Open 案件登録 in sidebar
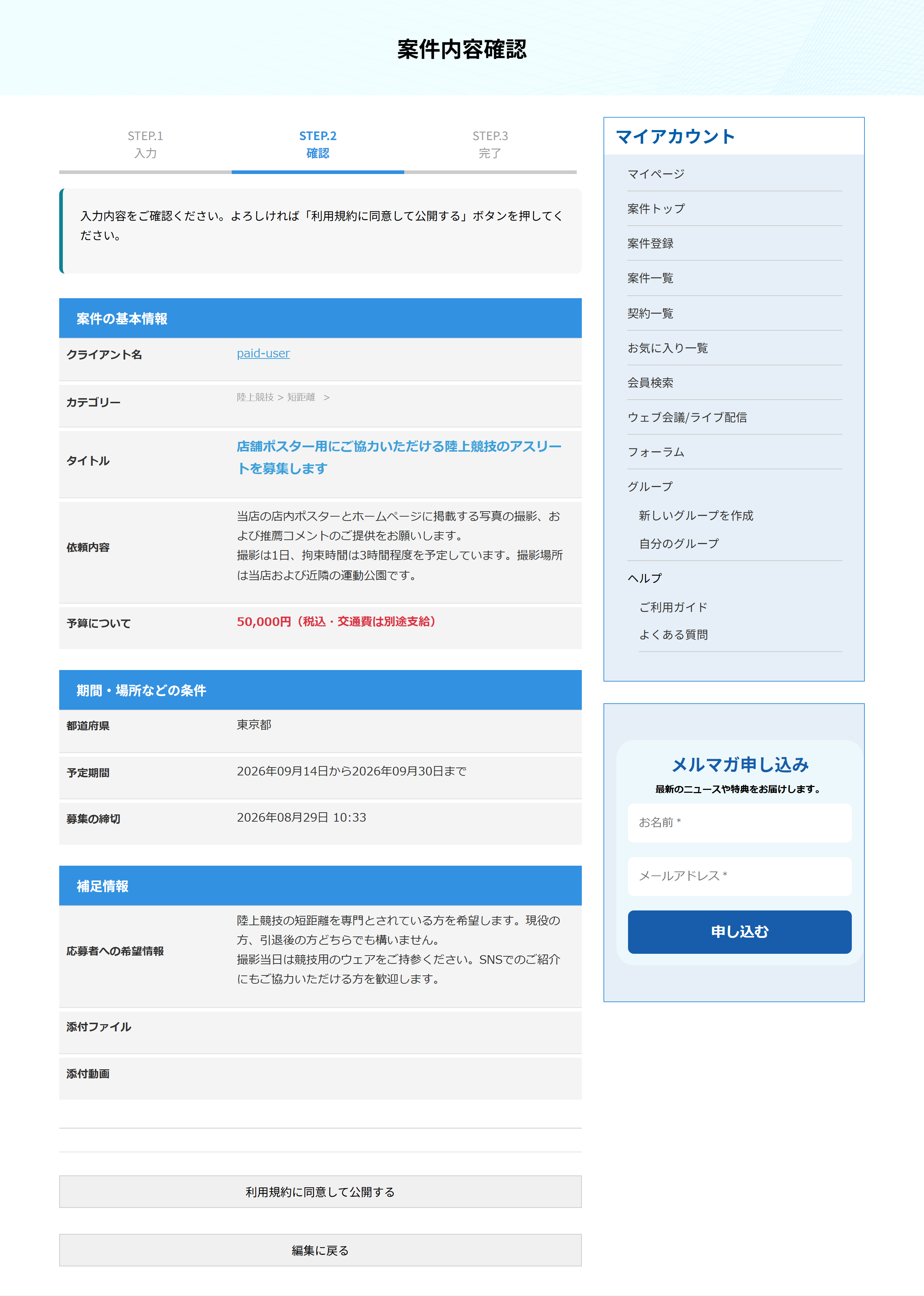This screenshot has height=1296, width=924. (x=650, y=244)
